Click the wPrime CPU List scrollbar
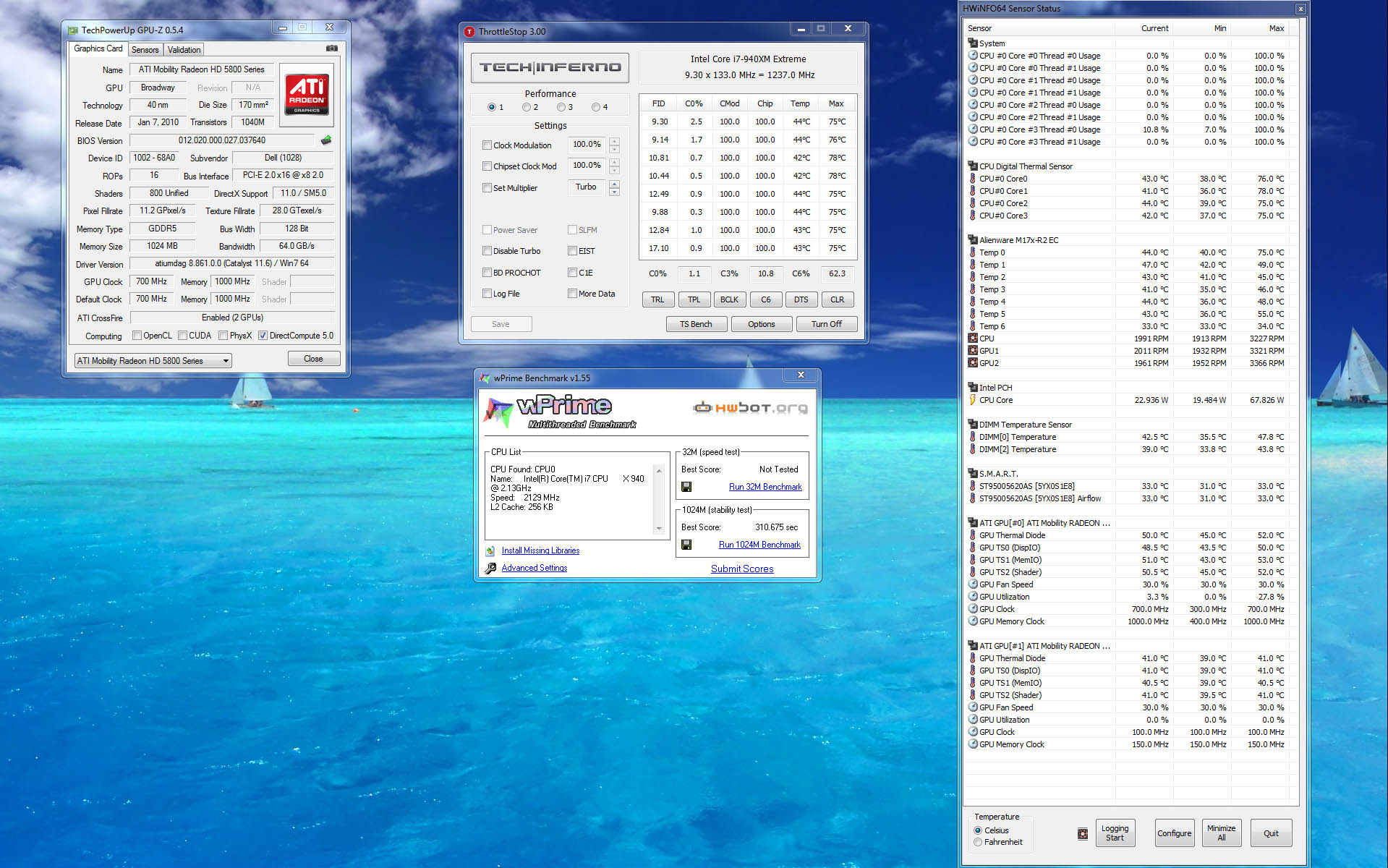 tap(659, 500)
